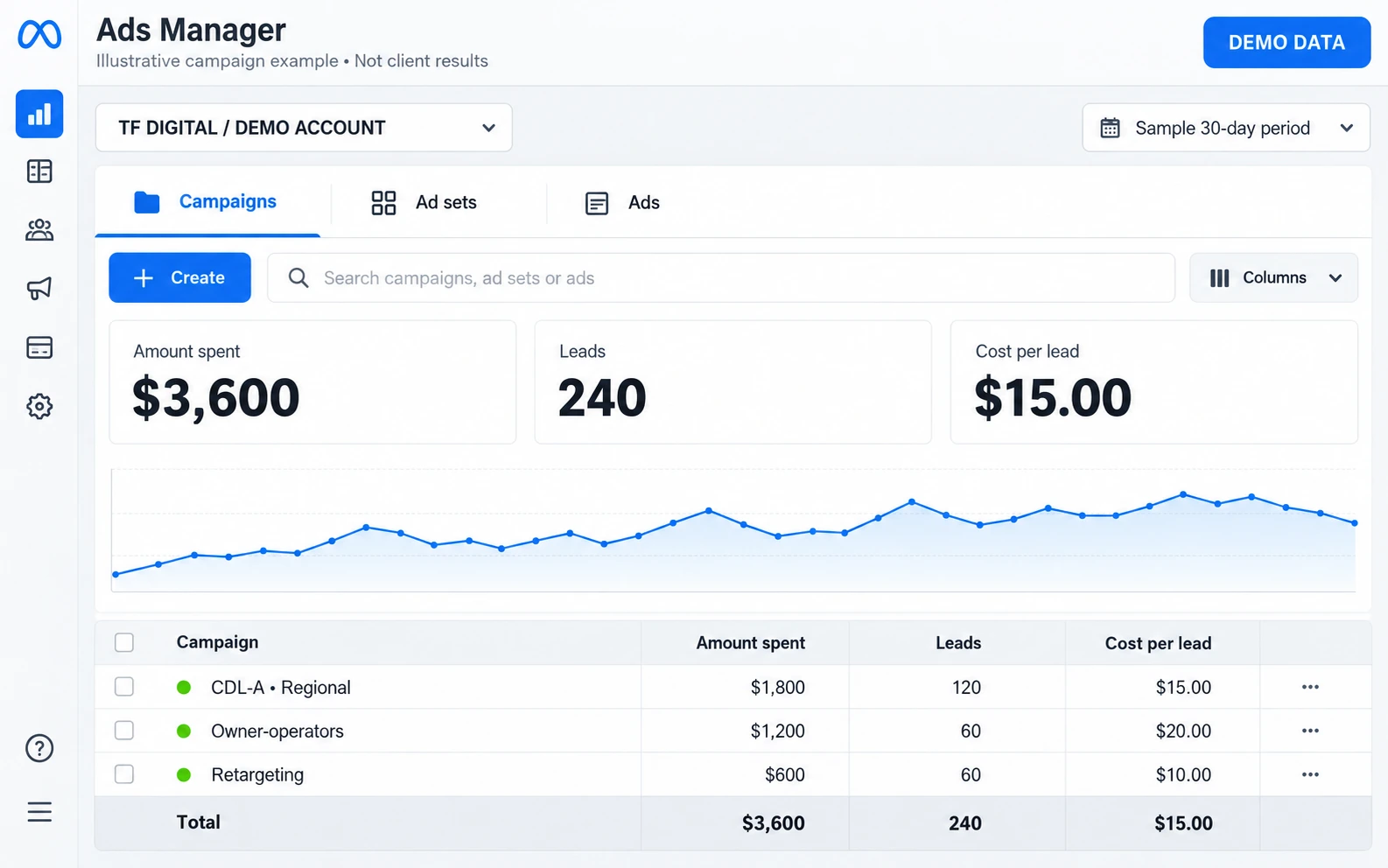
Task: Open the table report icon in sidebar
Action: 39,171
